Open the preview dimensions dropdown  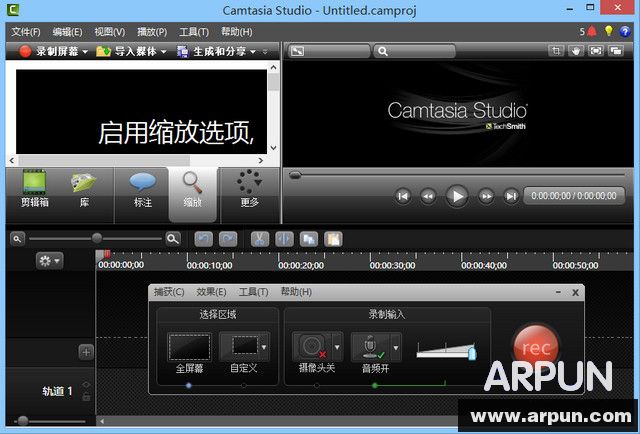[329, 51]
